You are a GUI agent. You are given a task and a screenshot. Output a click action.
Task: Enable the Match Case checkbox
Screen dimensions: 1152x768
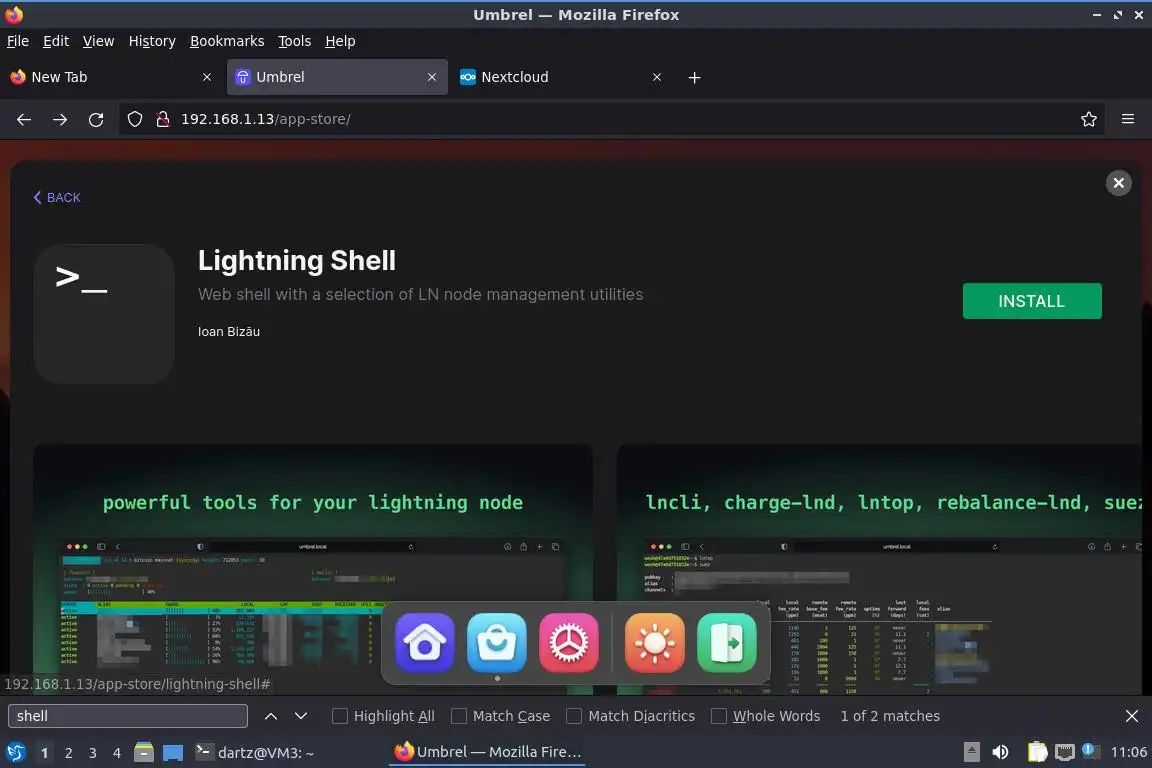[x=458, y=716]
